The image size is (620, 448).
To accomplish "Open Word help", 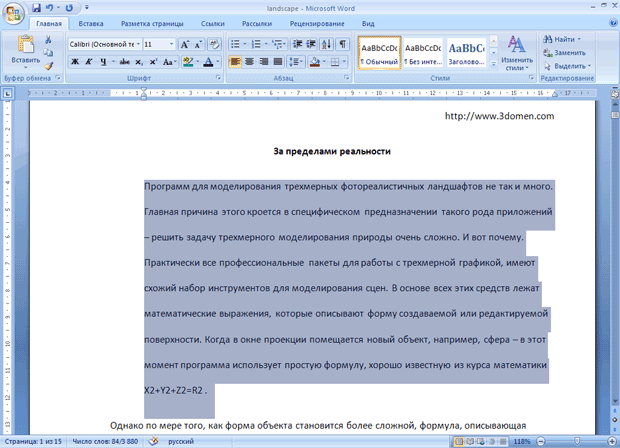I will 613,23.
